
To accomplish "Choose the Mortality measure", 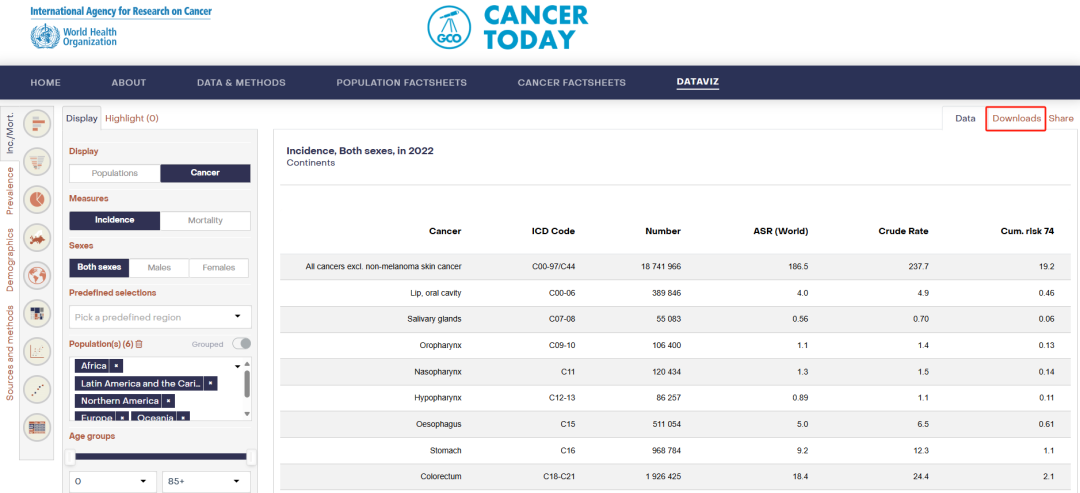I will 205,220.
